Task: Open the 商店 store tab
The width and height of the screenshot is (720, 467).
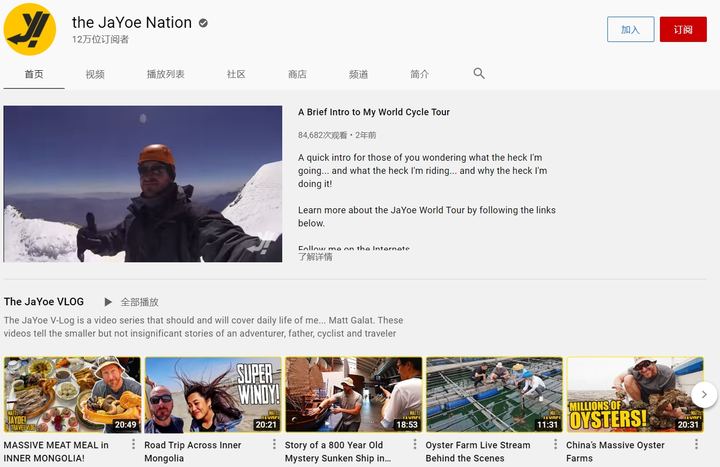Action: coord(297,74)
